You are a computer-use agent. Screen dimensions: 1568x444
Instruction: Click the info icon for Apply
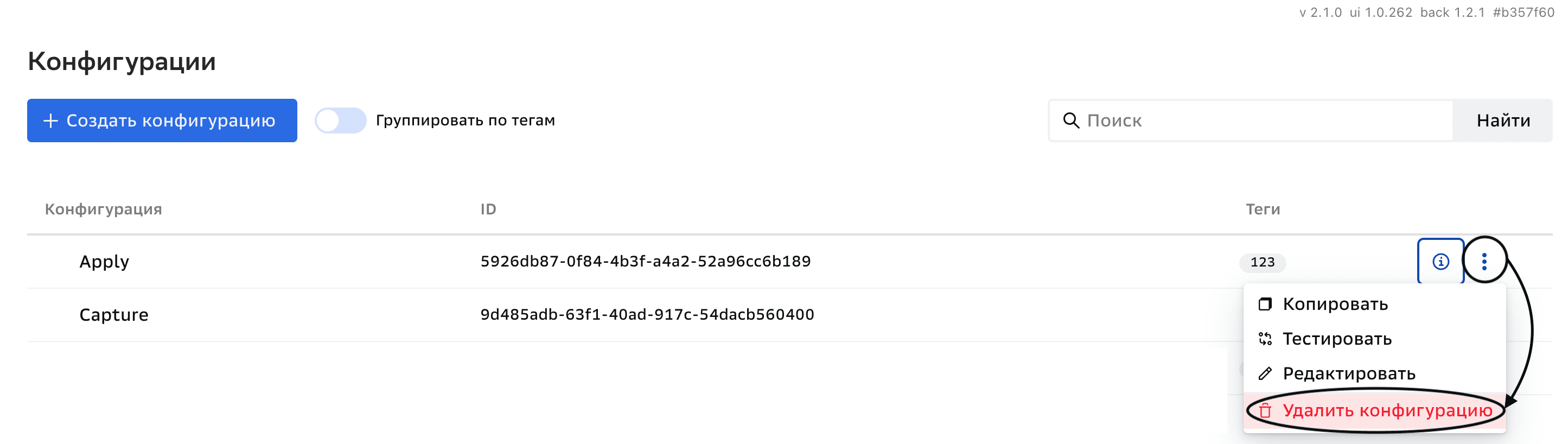[1440, 261]
